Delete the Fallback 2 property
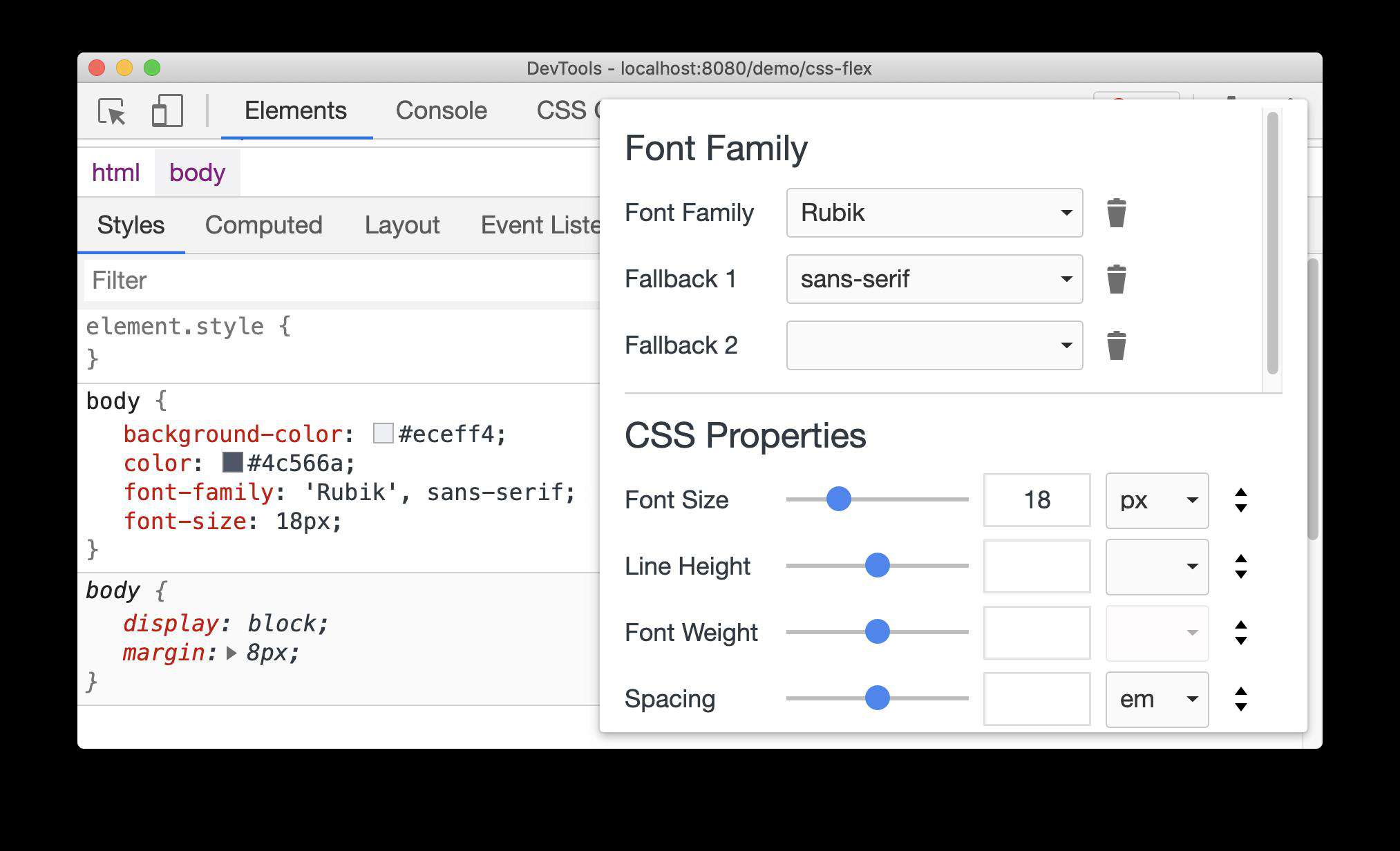Viewport: 1400px width, 851px height. [x=1115, y=346]
